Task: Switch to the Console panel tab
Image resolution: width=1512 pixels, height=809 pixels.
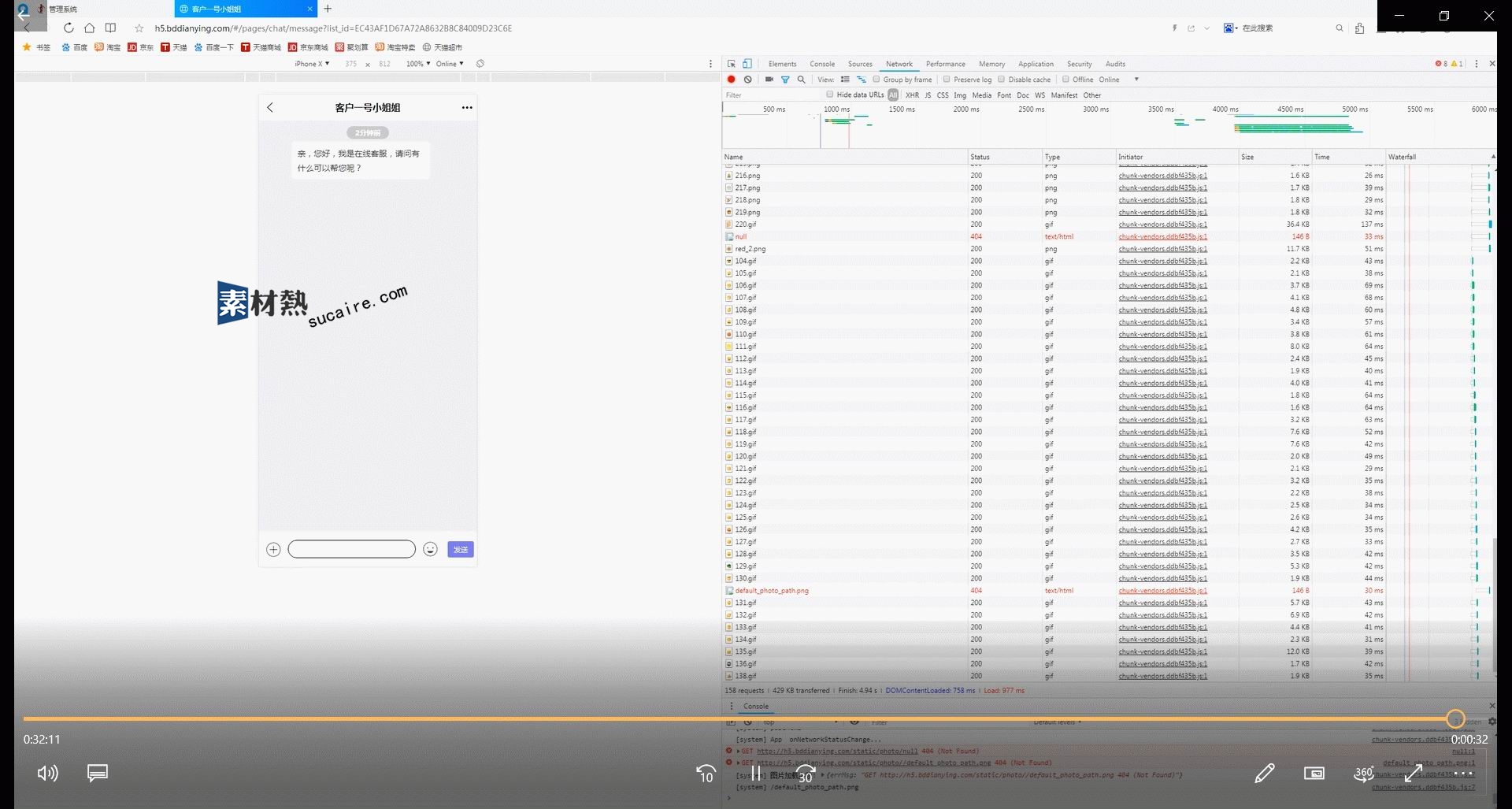Action: 822,64
